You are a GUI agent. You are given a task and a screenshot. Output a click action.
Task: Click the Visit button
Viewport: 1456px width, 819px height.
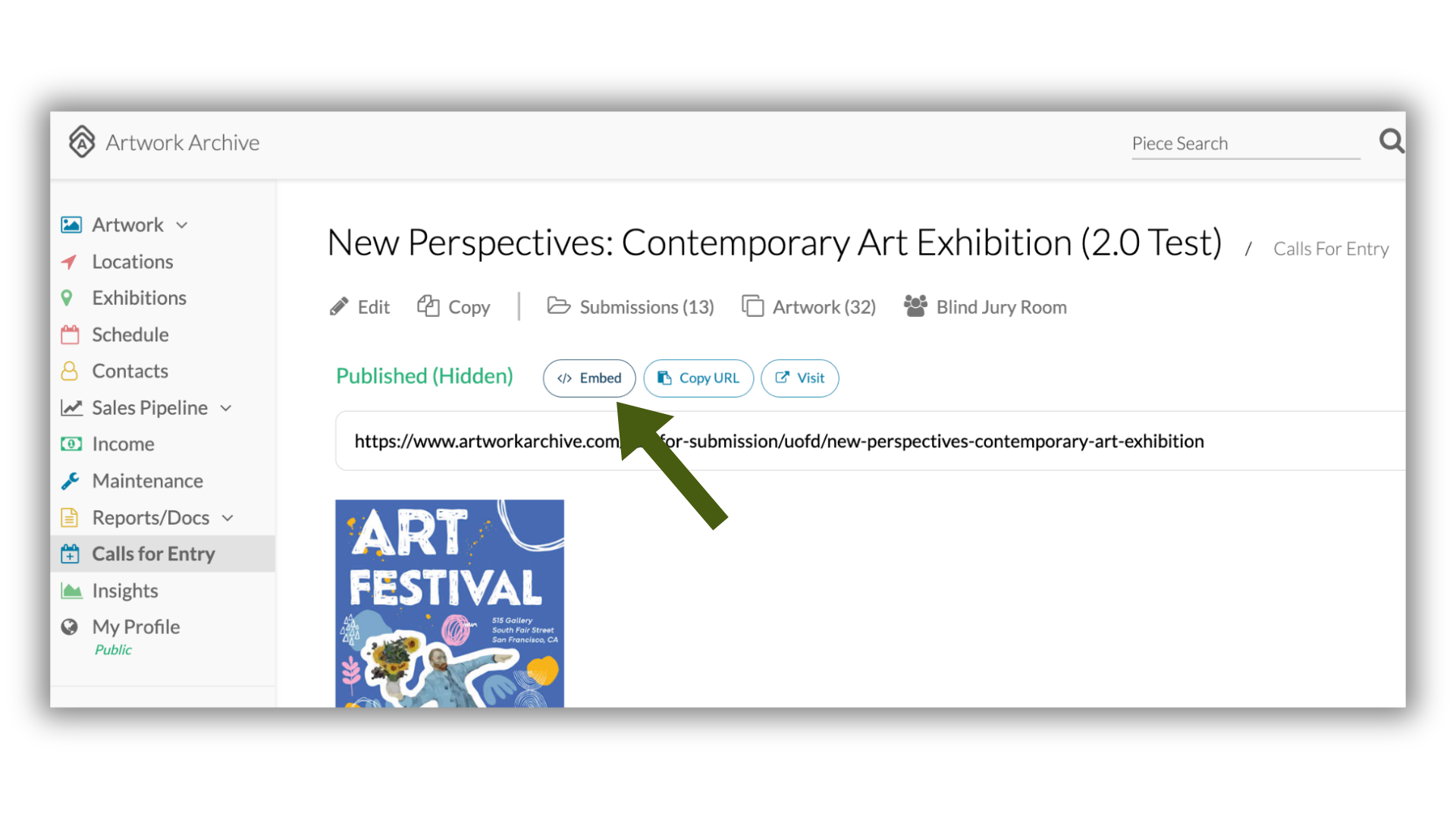799,378
